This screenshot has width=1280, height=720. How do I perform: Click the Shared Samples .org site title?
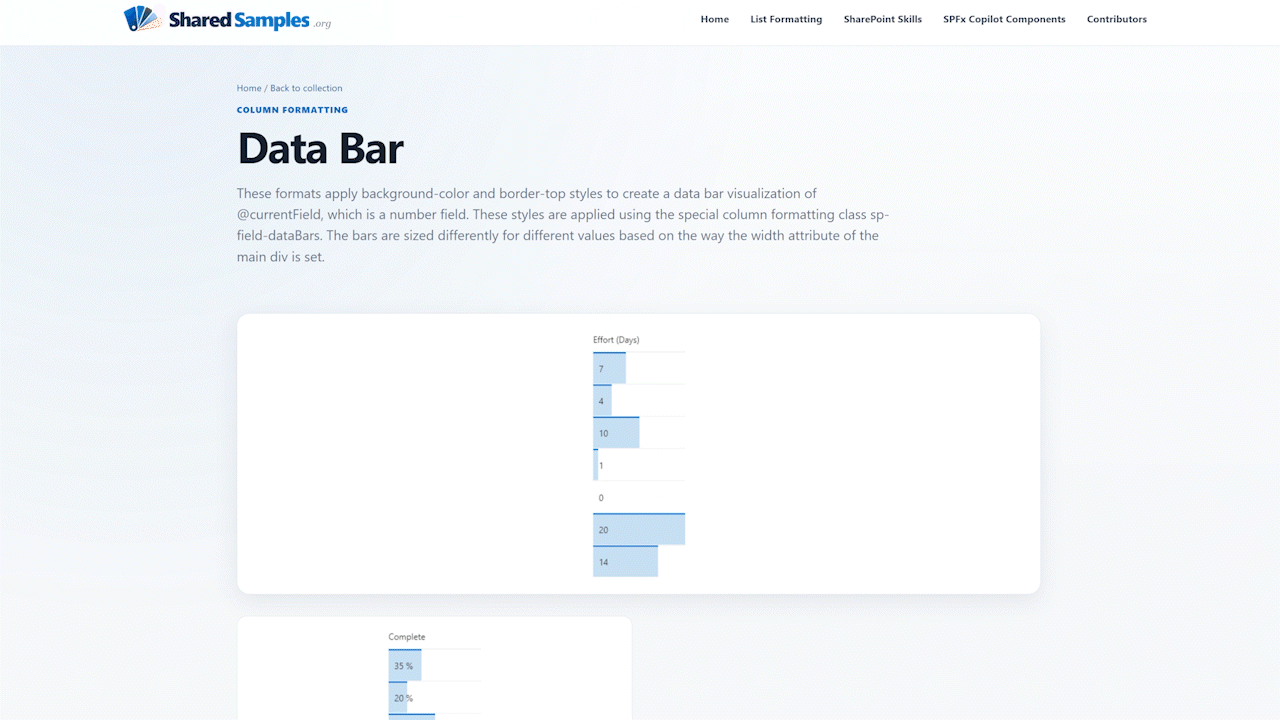coord(250,20)
